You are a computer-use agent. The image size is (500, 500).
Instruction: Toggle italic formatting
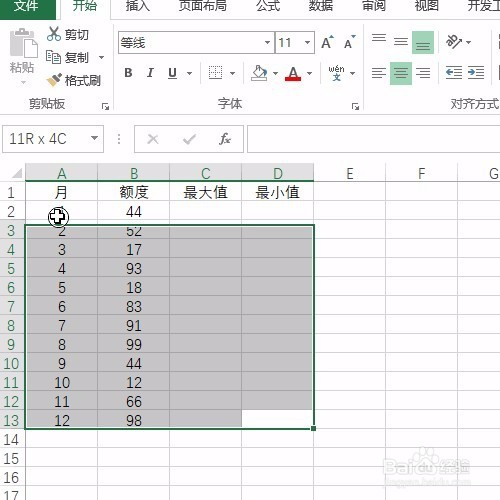[x=150, y=73]
